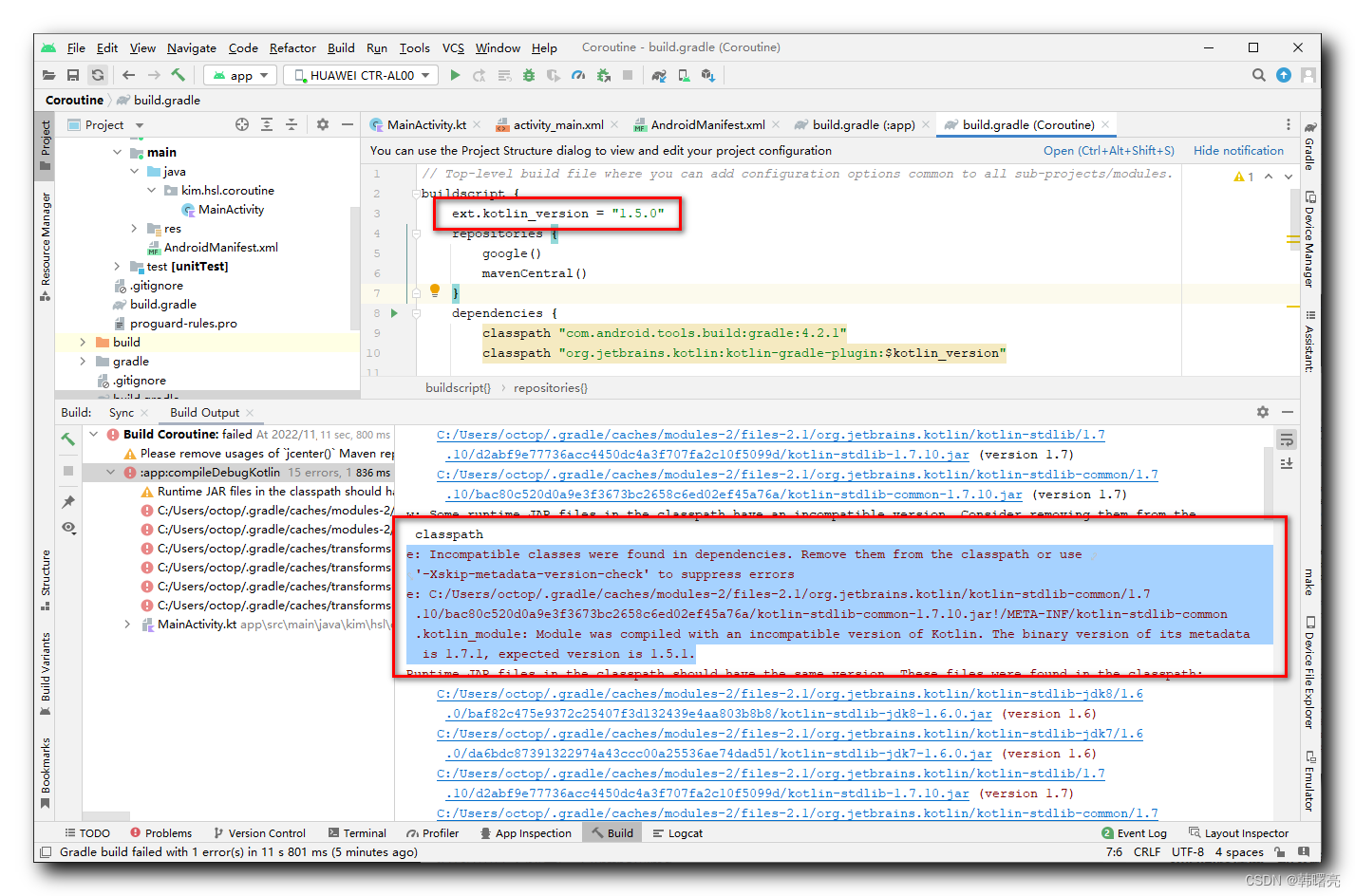Click the Hide notification link
The width and height of the screenshot is (1355, 896).
coord(1238,150)
